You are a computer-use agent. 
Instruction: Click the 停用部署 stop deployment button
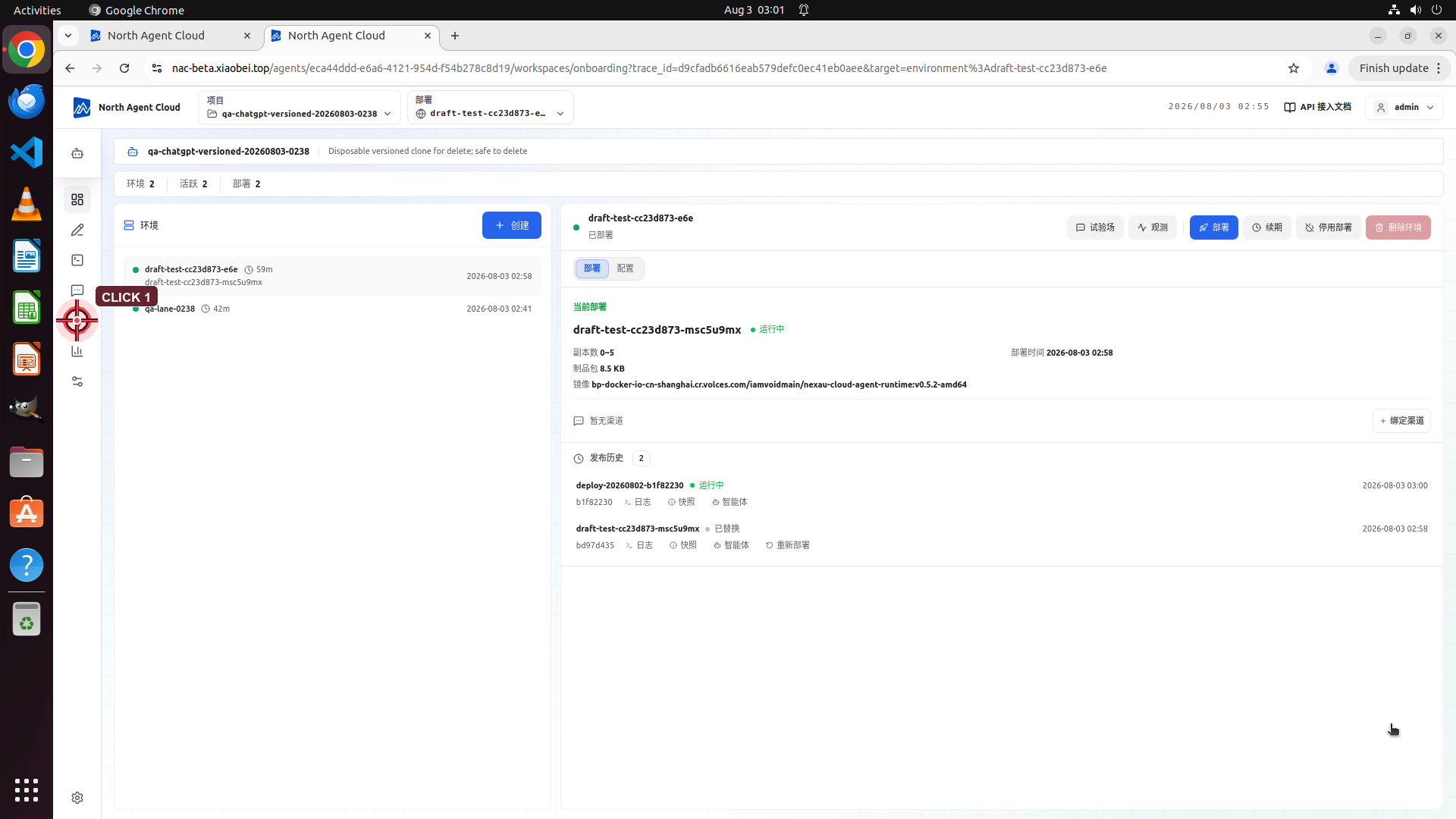1329,227
